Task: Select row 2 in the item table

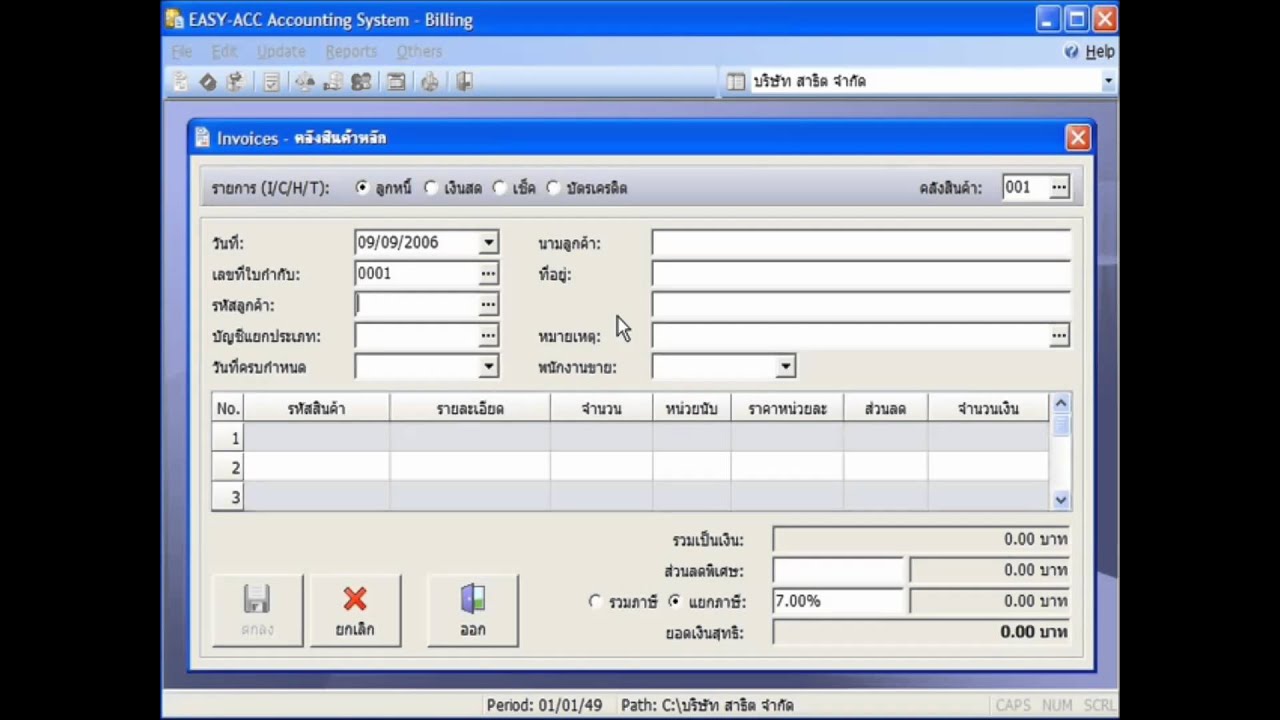Action: point(630,467)
